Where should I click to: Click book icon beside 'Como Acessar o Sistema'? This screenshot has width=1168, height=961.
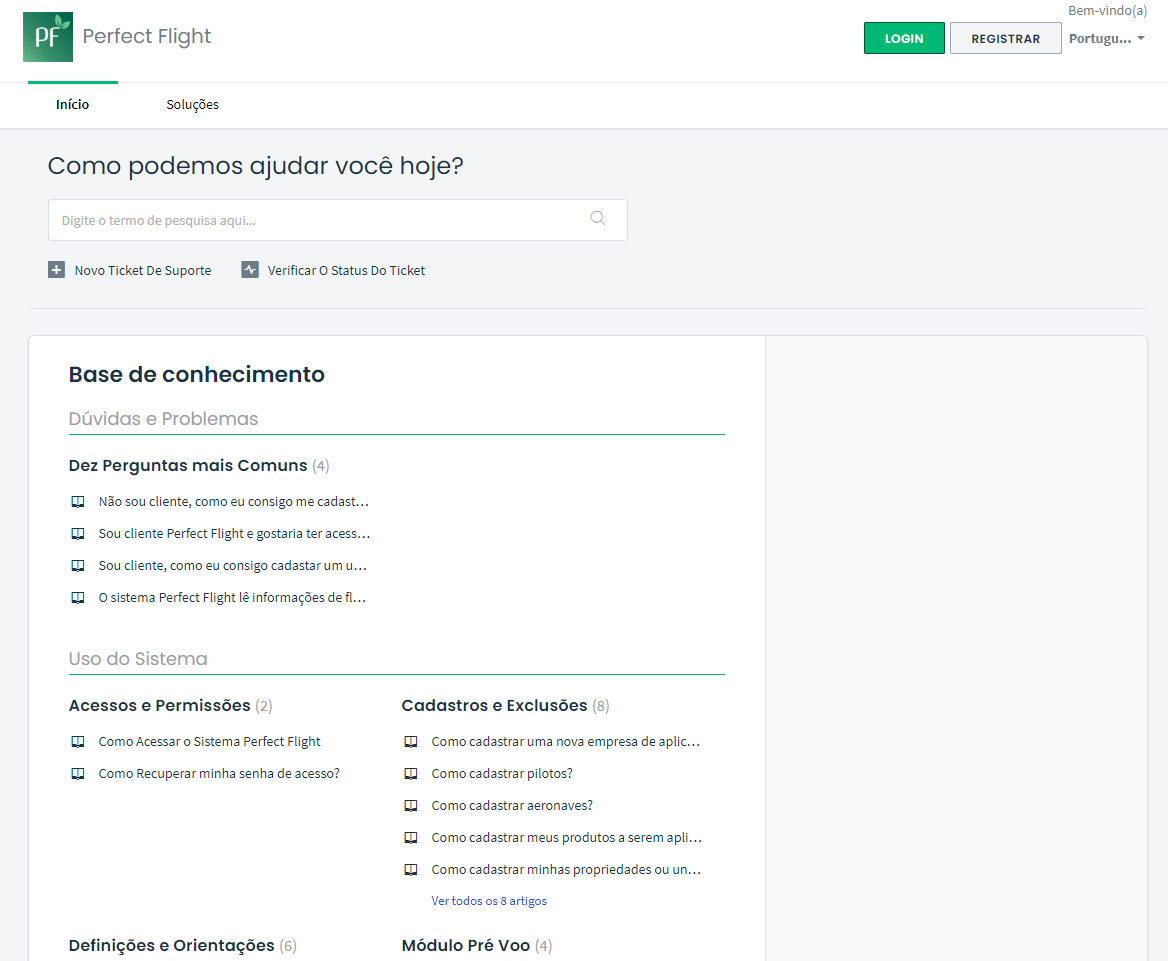pyautogui.click(x=77, y=741)
